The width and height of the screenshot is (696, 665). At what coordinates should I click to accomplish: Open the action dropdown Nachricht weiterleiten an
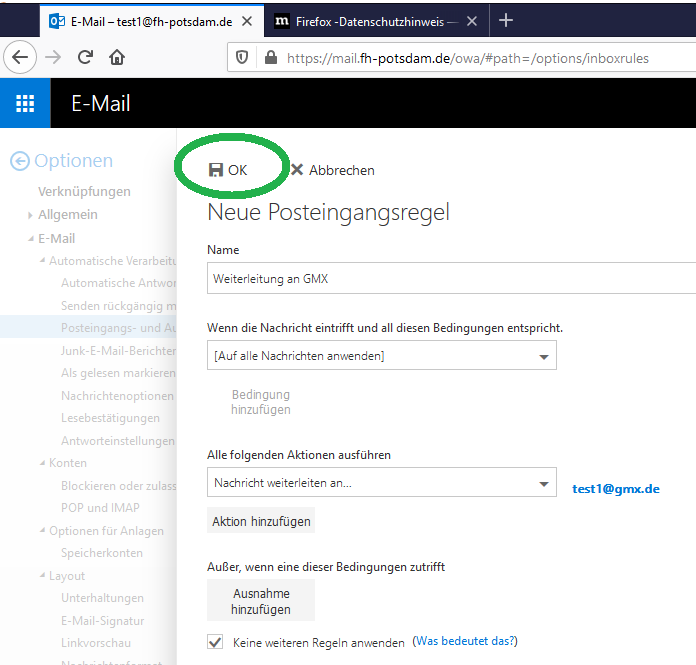(382, 483)
